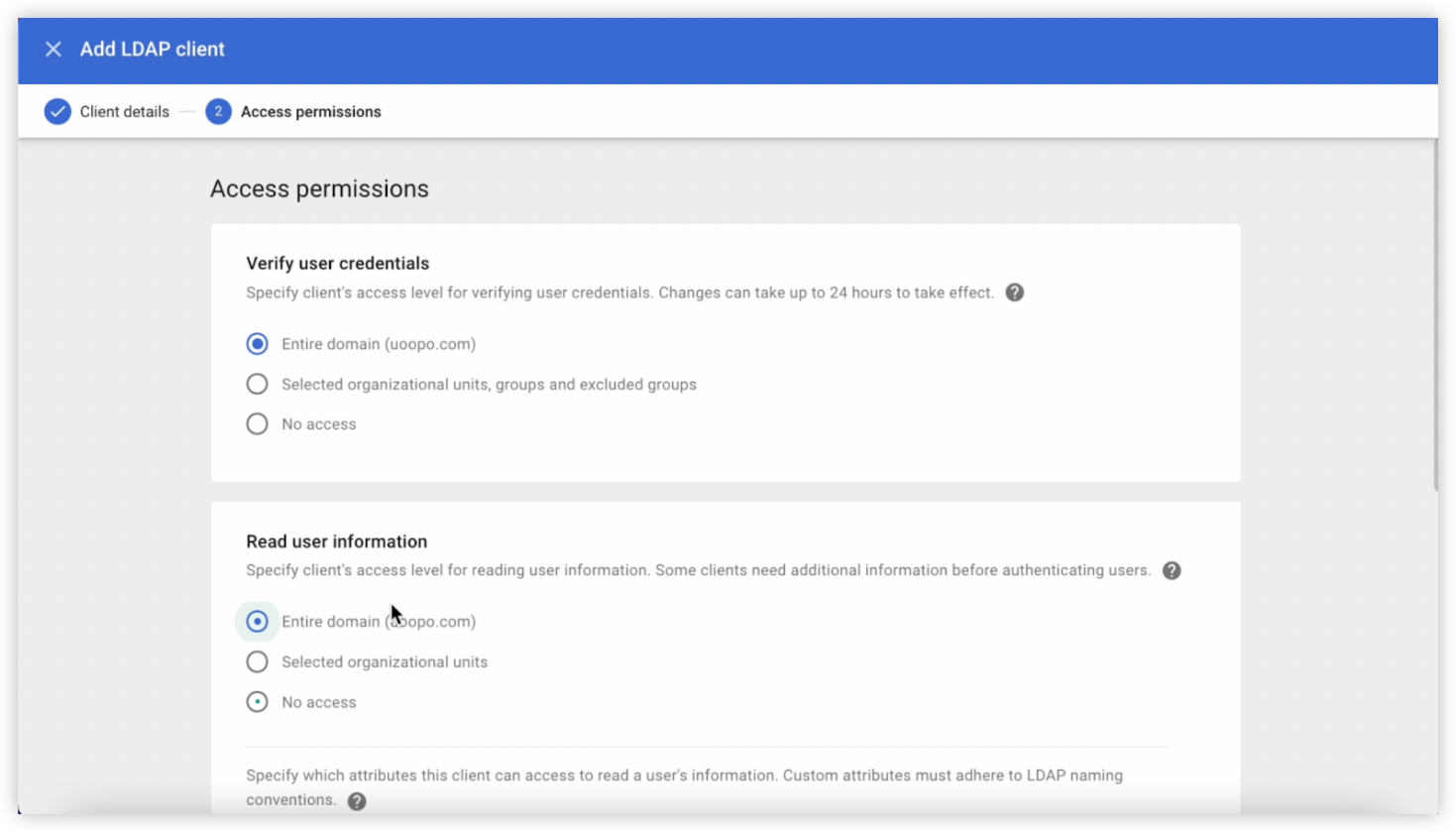Choose Selected organizational units, groups and excluded groups
This screenshot has width=1456, height=832.
tap(257, 384)
